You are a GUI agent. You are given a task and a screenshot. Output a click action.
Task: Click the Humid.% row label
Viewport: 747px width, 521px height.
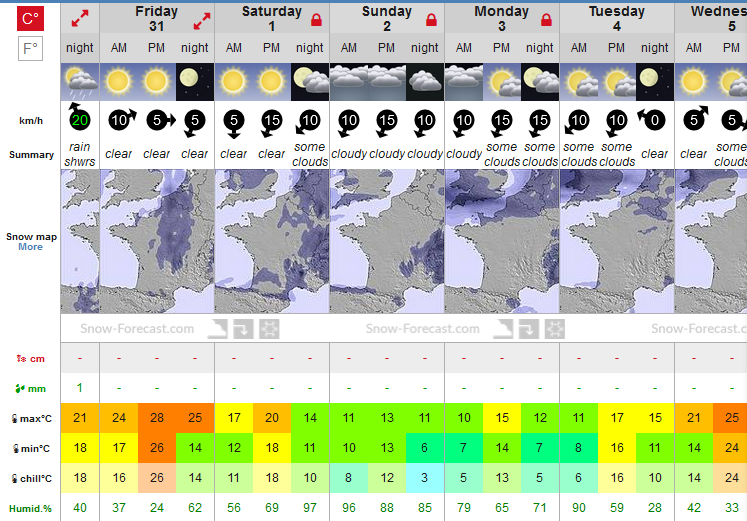30,509
